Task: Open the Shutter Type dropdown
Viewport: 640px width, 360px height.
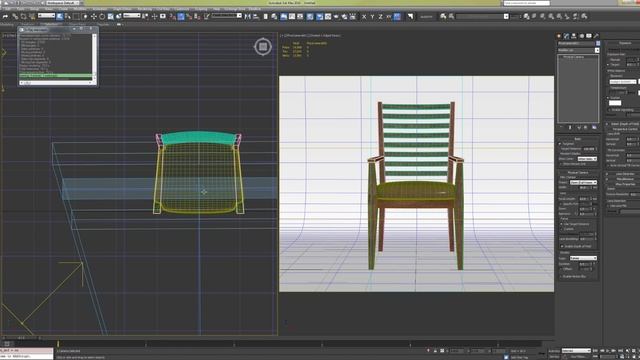Action: click(x=584, y=258)
